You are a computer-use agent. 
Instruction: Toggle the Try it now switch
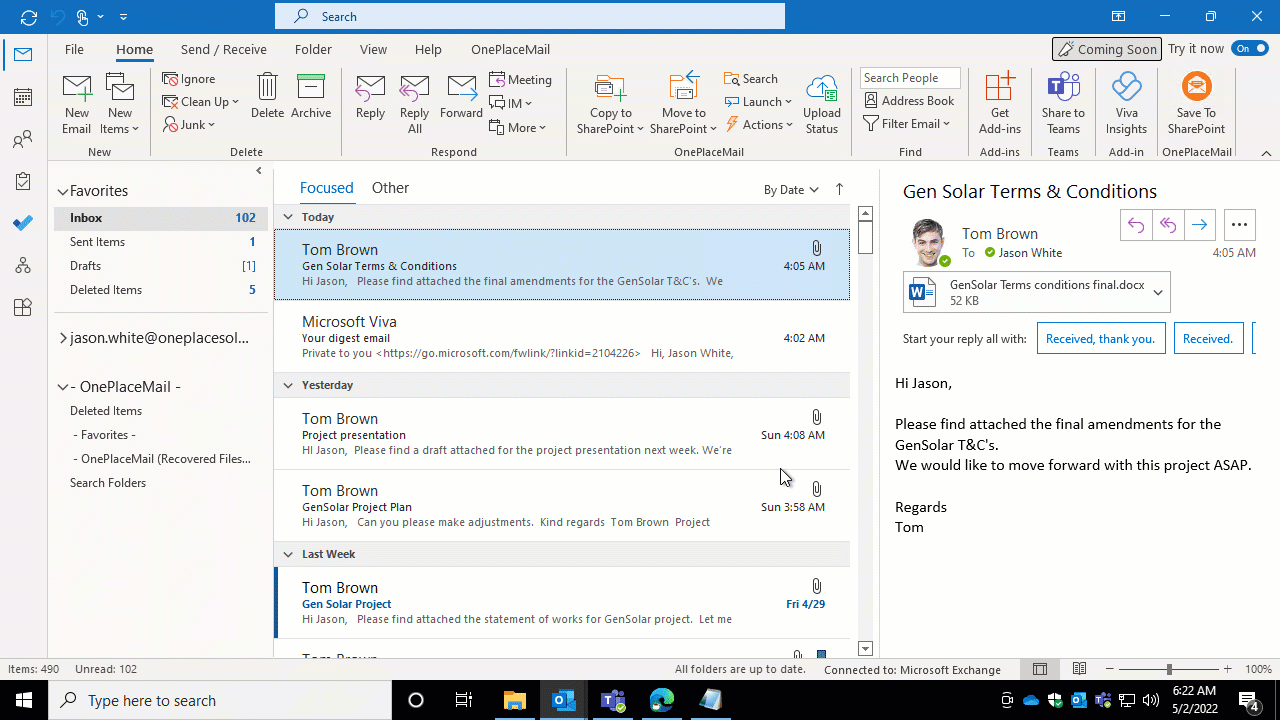[x=1249, y=49]
